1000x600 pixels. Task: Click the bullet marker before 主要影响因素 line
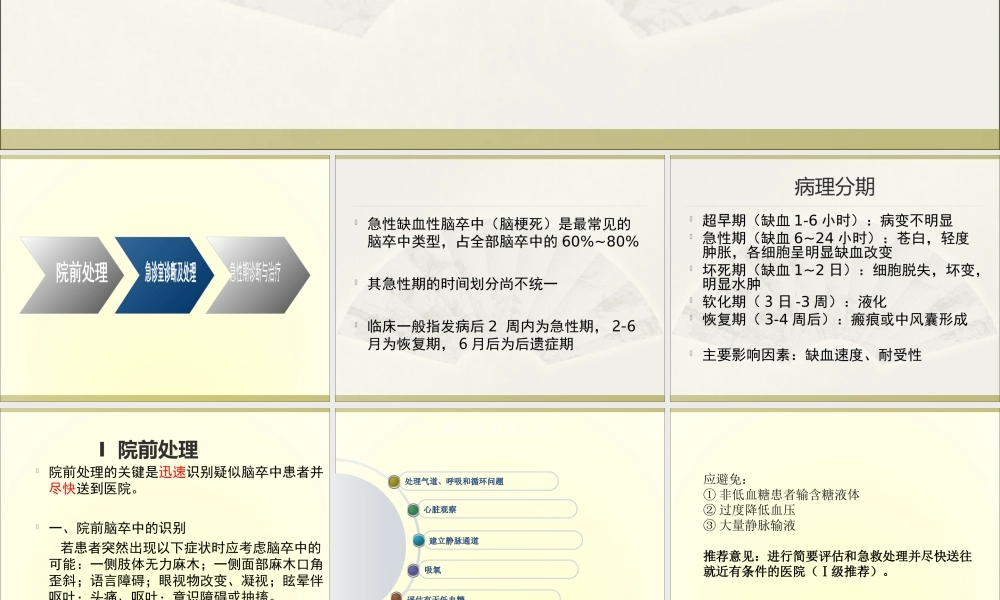[x=691, y=354]
